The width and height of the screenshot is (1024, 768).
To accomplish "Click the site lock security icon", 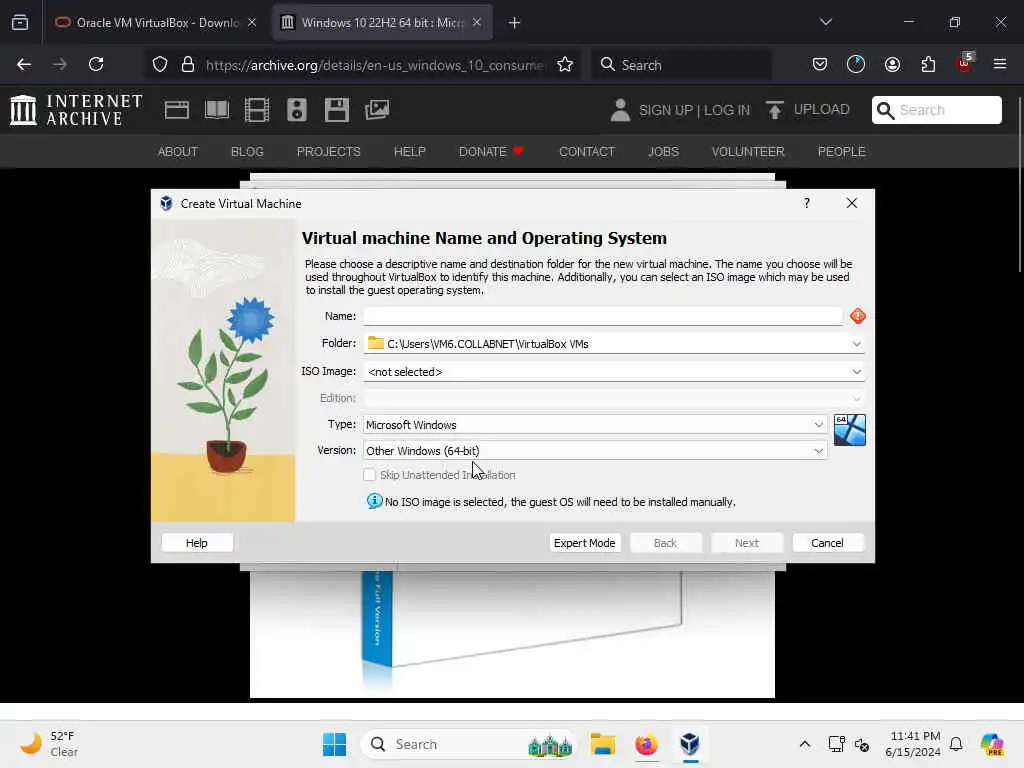I will pos(188,65).
